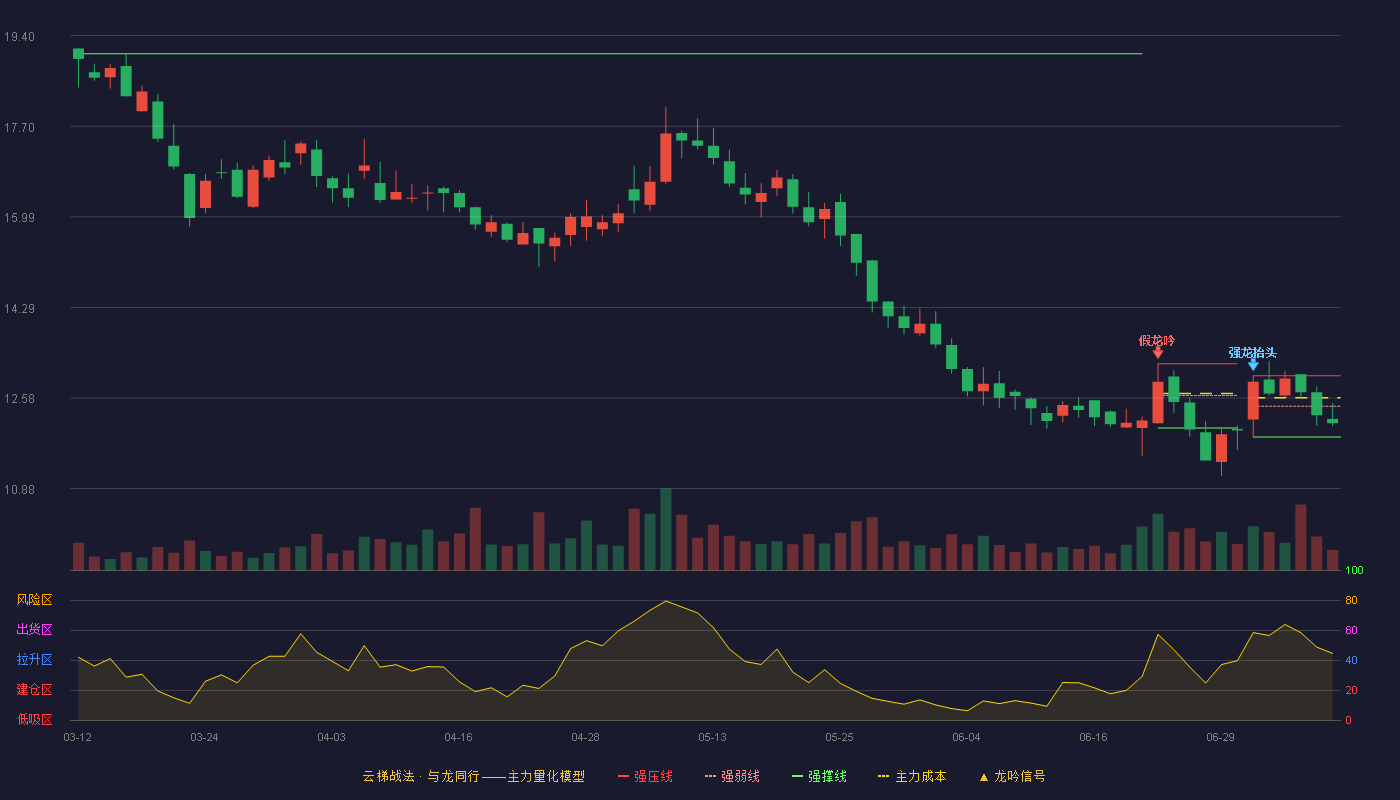Click the 05-13 date label
Screen dimensions: 1400x800
(712, 737)
